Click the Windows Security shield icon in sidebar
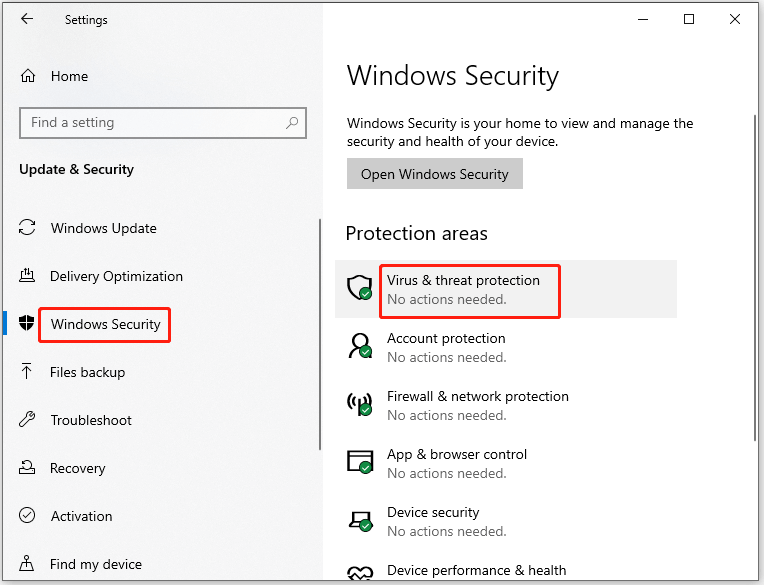Screen dimensions: 764x585 tap(26, 323)
